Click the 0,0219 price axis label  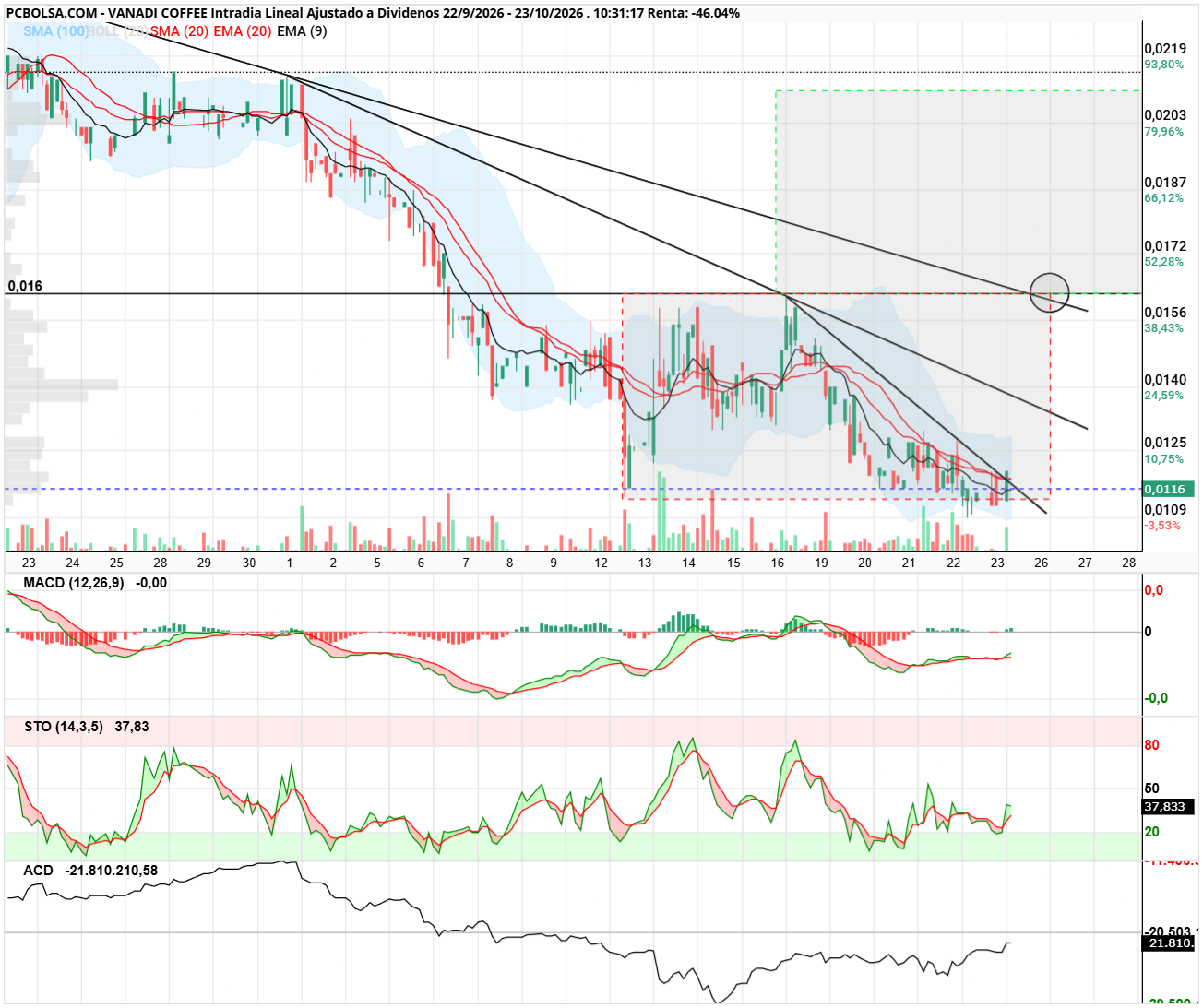(1165, 49)
